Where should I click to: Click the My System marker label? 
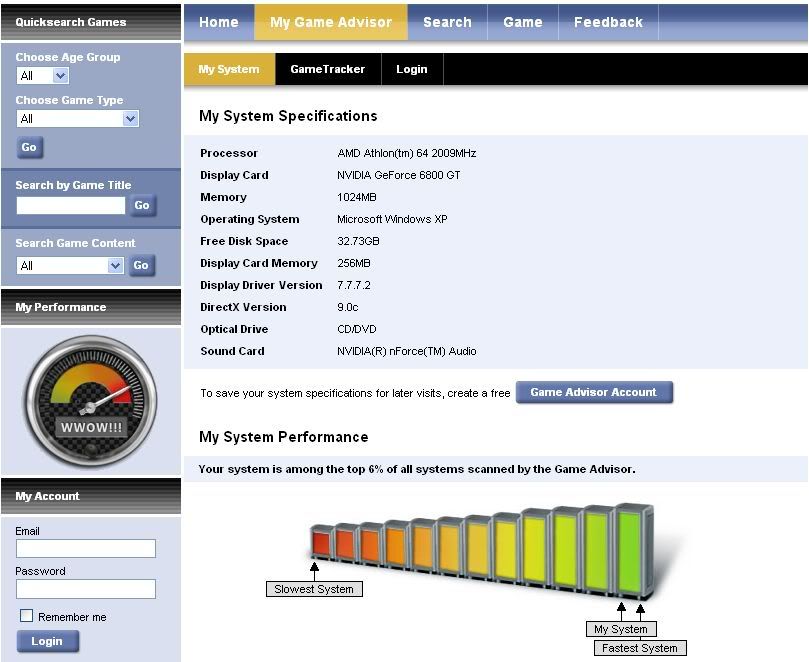[x=621, y=629]
